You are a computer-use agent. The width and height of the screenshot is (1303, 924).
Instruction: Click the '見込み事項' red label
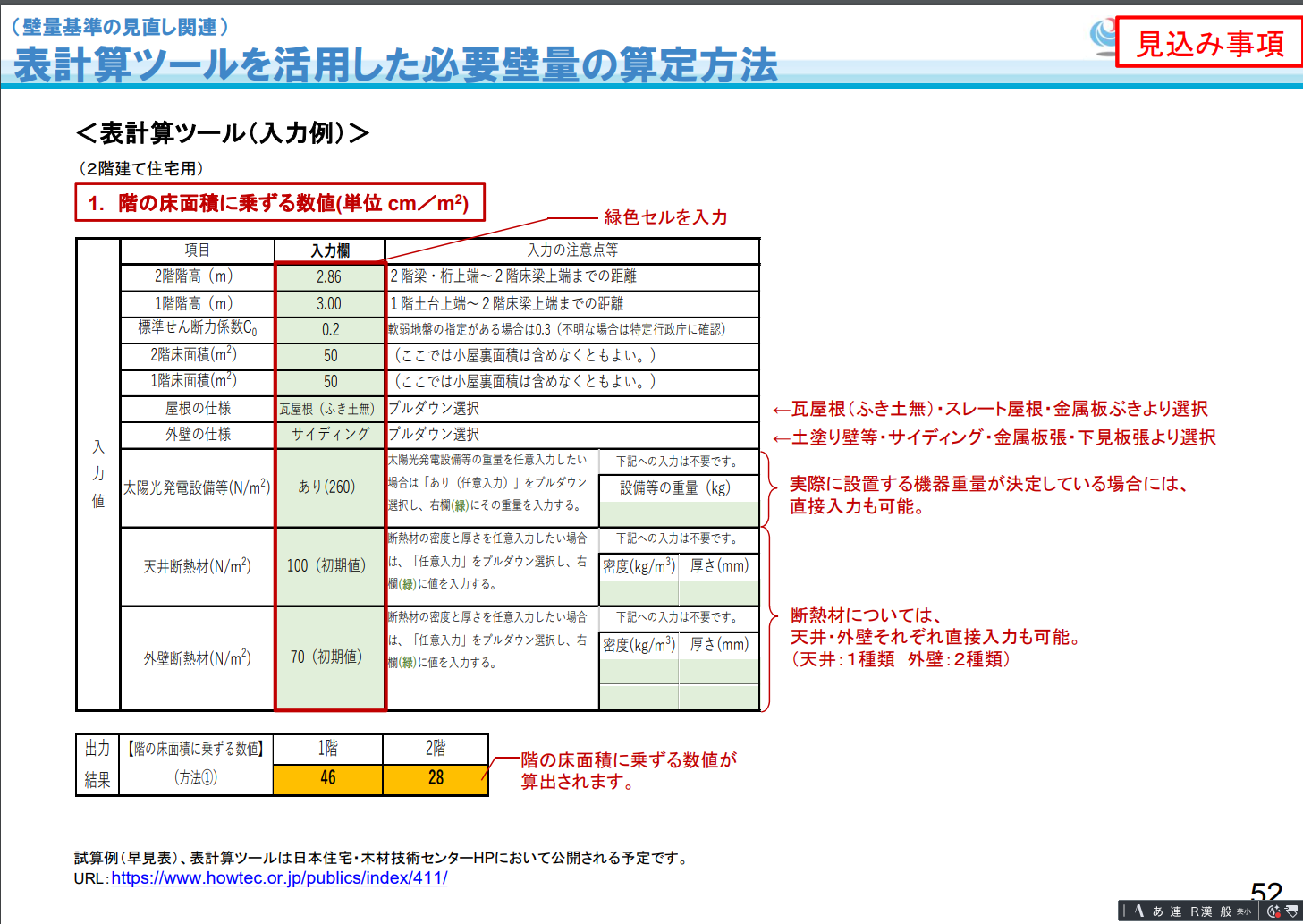1209,42
